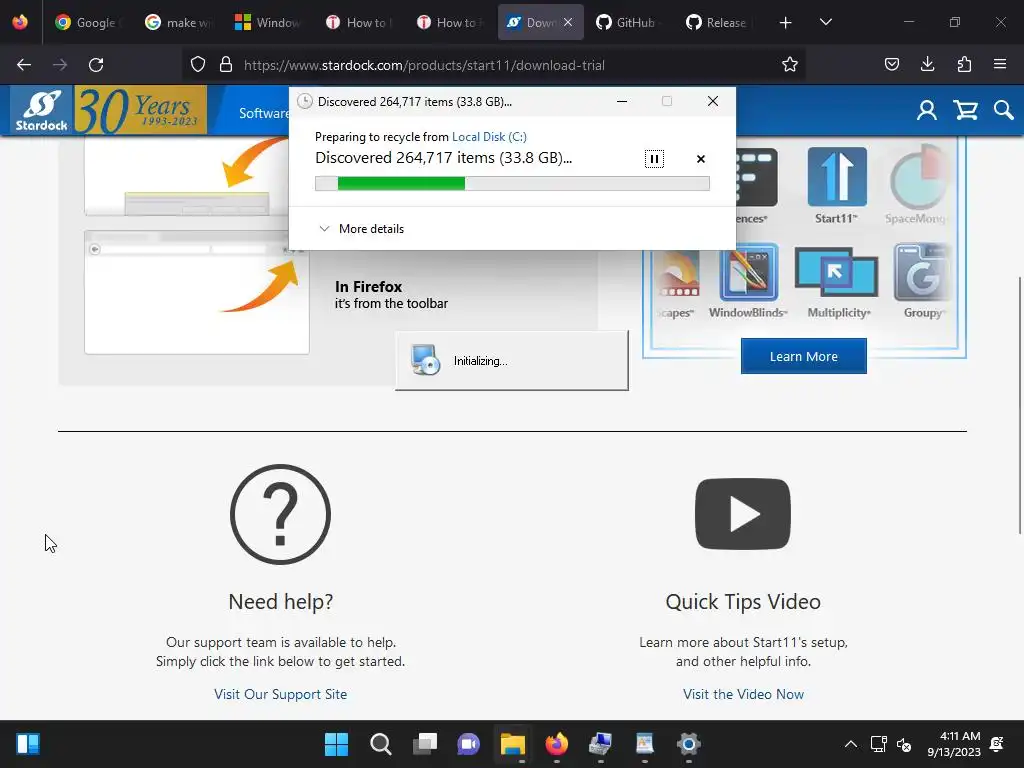This screenshot has height=768, width=1024.
Task: Open File Explorer from taskbar
Action: click(513, 744)
